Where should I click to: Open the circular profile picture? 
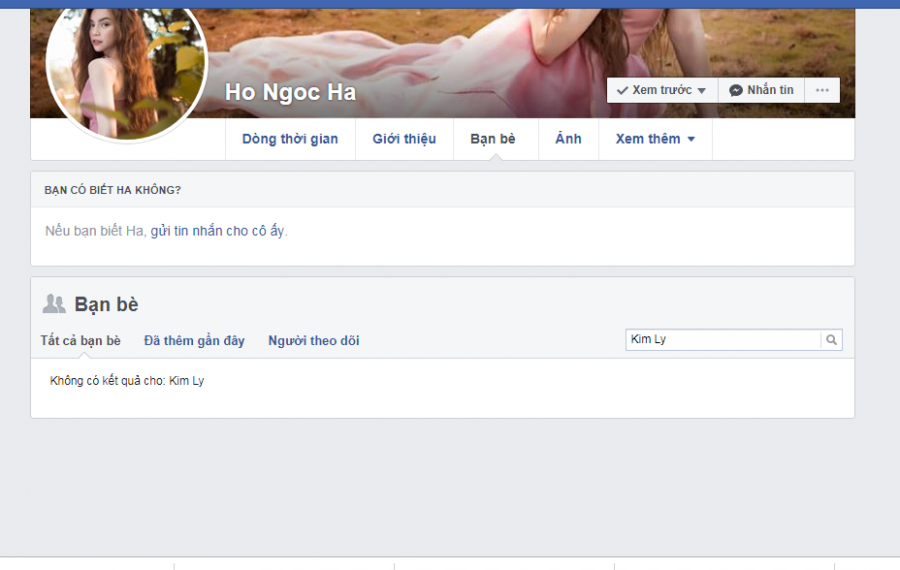[x=126, y=72]
